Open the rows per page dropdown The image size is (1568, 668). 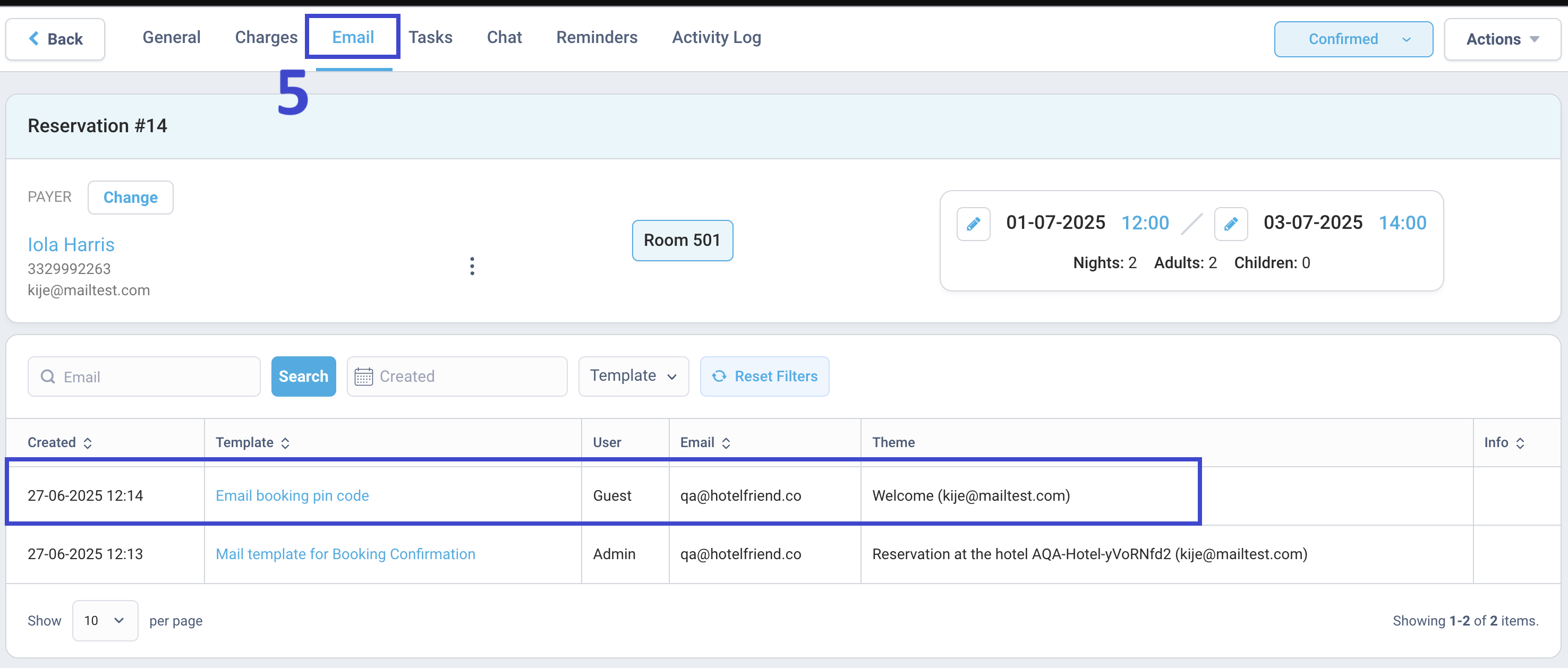click(x=105, y=621)
